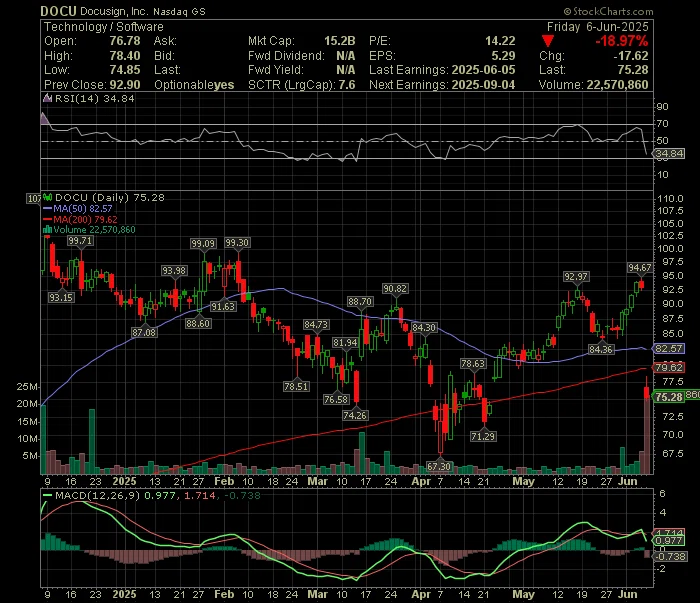Image resolution: width=700 pixels, height=603 pixels.
Task: Click the 67.30 April low annotation
Action: 439,466
